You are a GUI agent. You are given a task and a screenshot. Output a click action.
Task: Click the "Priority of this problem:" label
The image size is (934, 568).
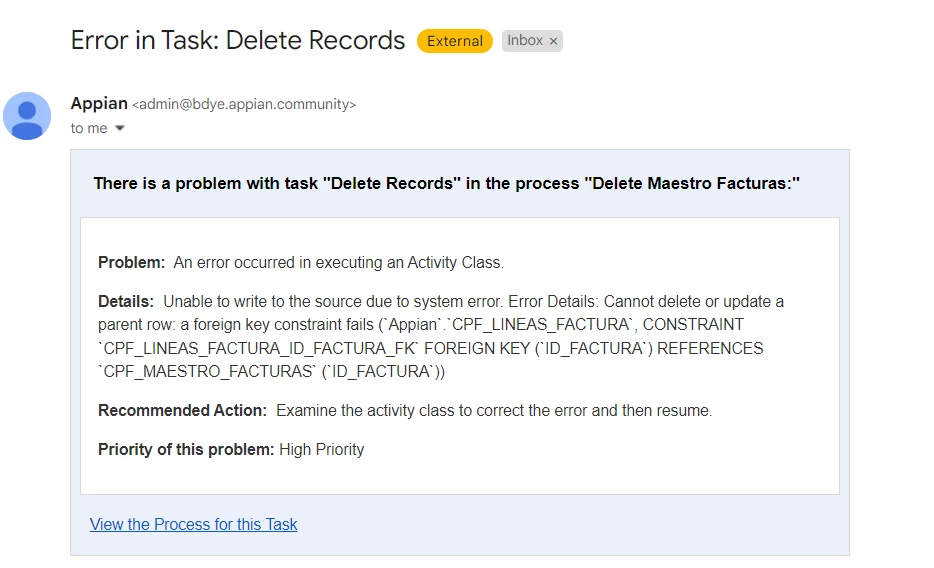[186, 449]
